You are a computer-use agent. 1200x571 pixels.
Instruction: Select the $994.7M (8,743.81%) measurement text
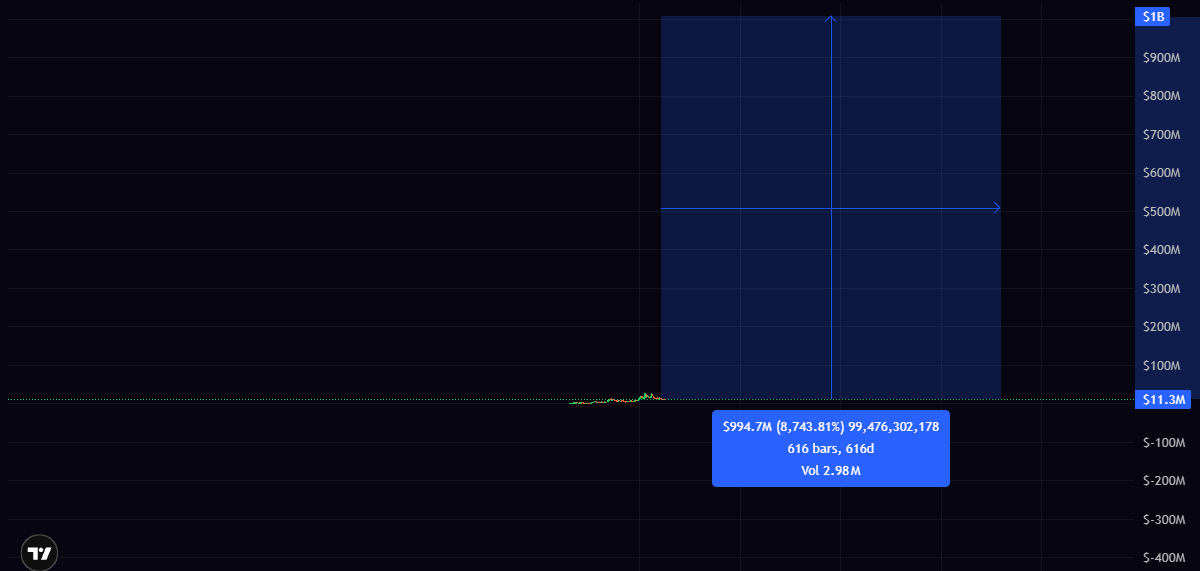point(785,427)
